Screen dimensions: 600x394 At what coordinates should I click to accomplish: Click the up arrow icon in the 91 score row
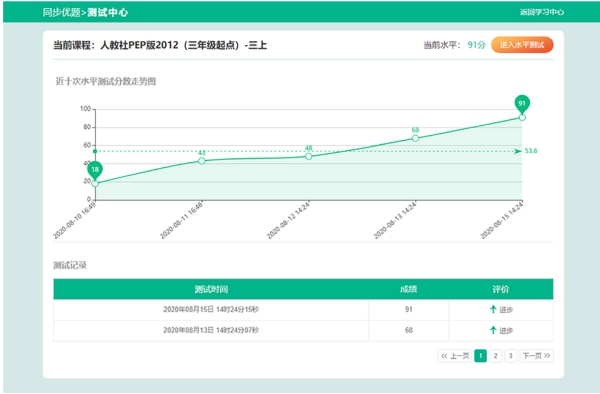(493, 309)
